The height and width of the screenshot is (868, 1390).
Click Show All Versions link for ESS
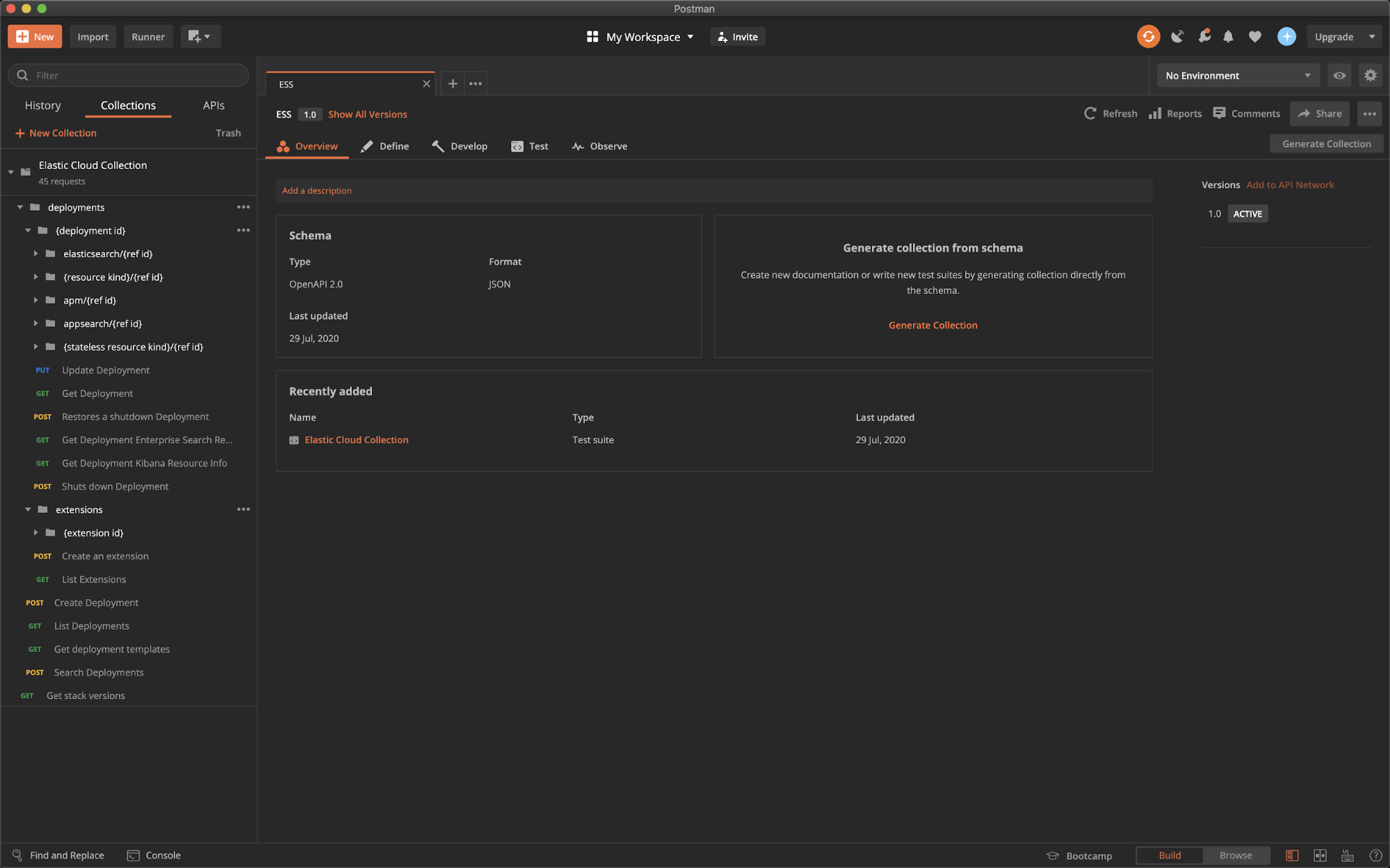coord(367,113)
